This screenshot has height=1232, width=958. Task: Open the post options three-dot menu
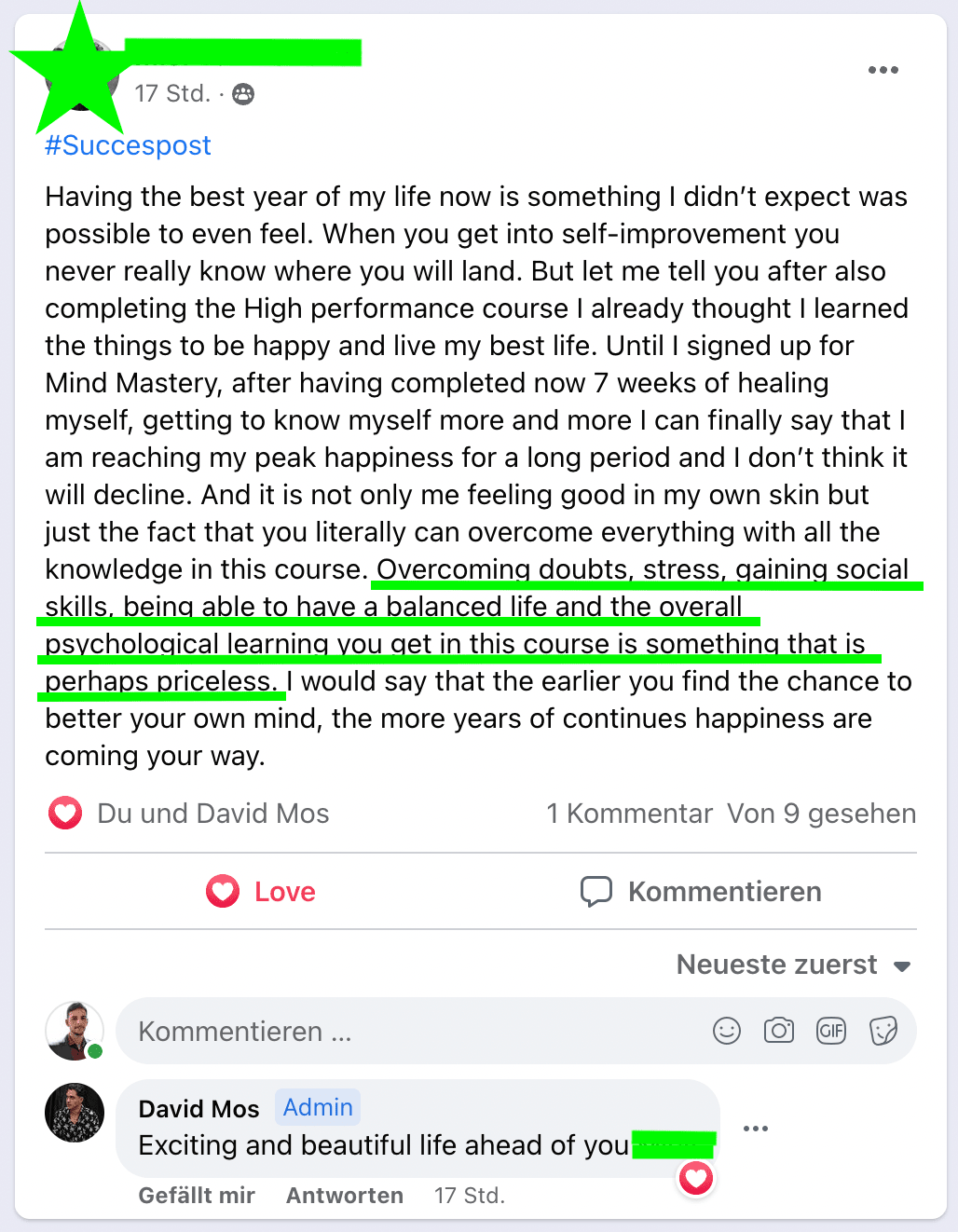coord(883,70)
